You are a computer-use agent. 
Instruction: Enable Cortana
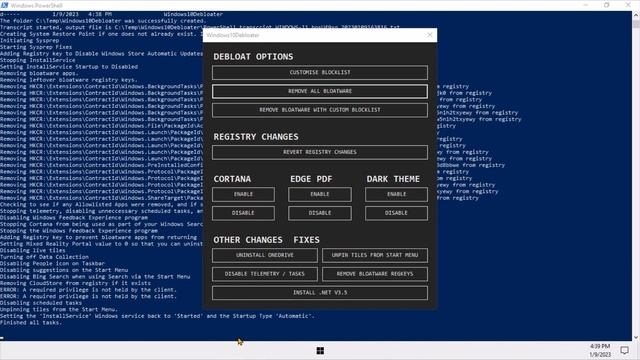coord(243,194)
